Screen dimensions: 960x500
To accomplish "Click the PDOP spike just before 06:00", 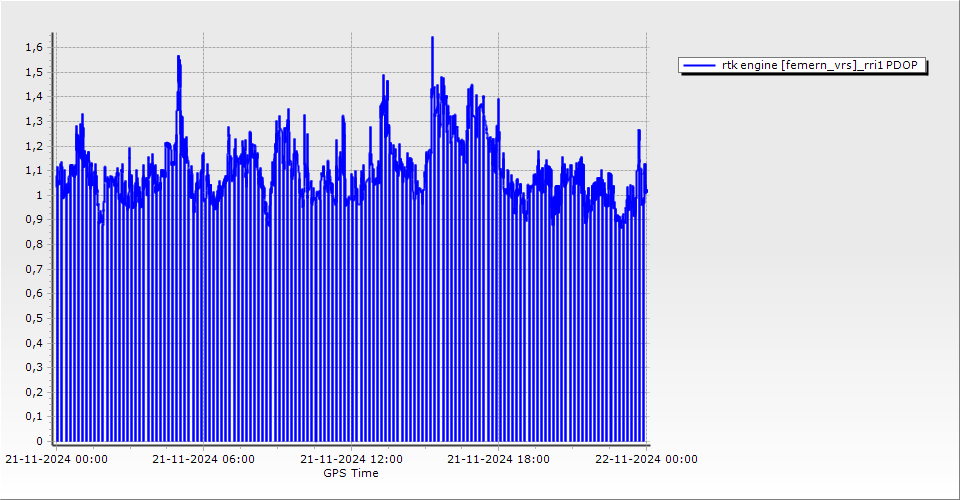I will (x=178, y=58).
